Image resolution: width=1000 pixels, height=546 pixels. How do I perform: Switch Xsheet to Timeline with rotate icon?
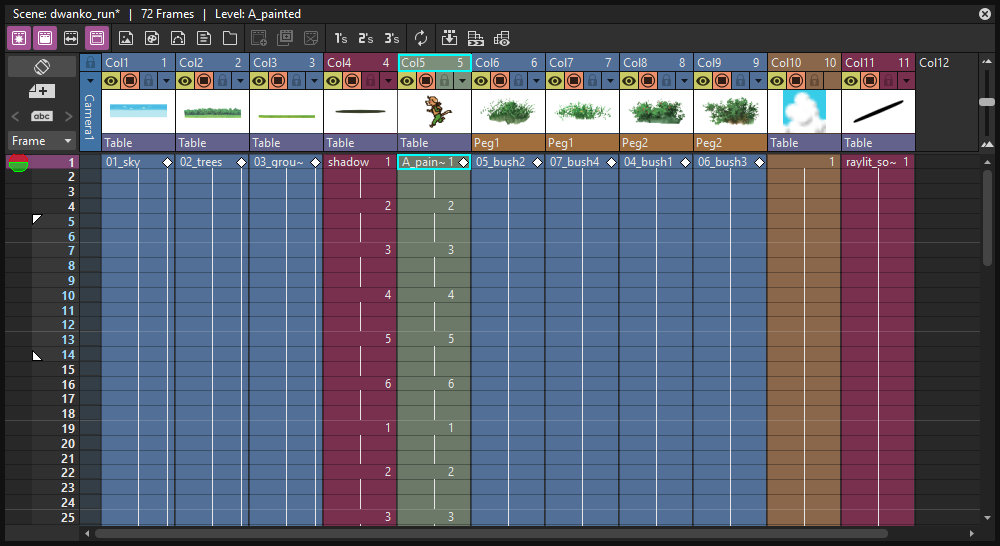coord(42,66)
